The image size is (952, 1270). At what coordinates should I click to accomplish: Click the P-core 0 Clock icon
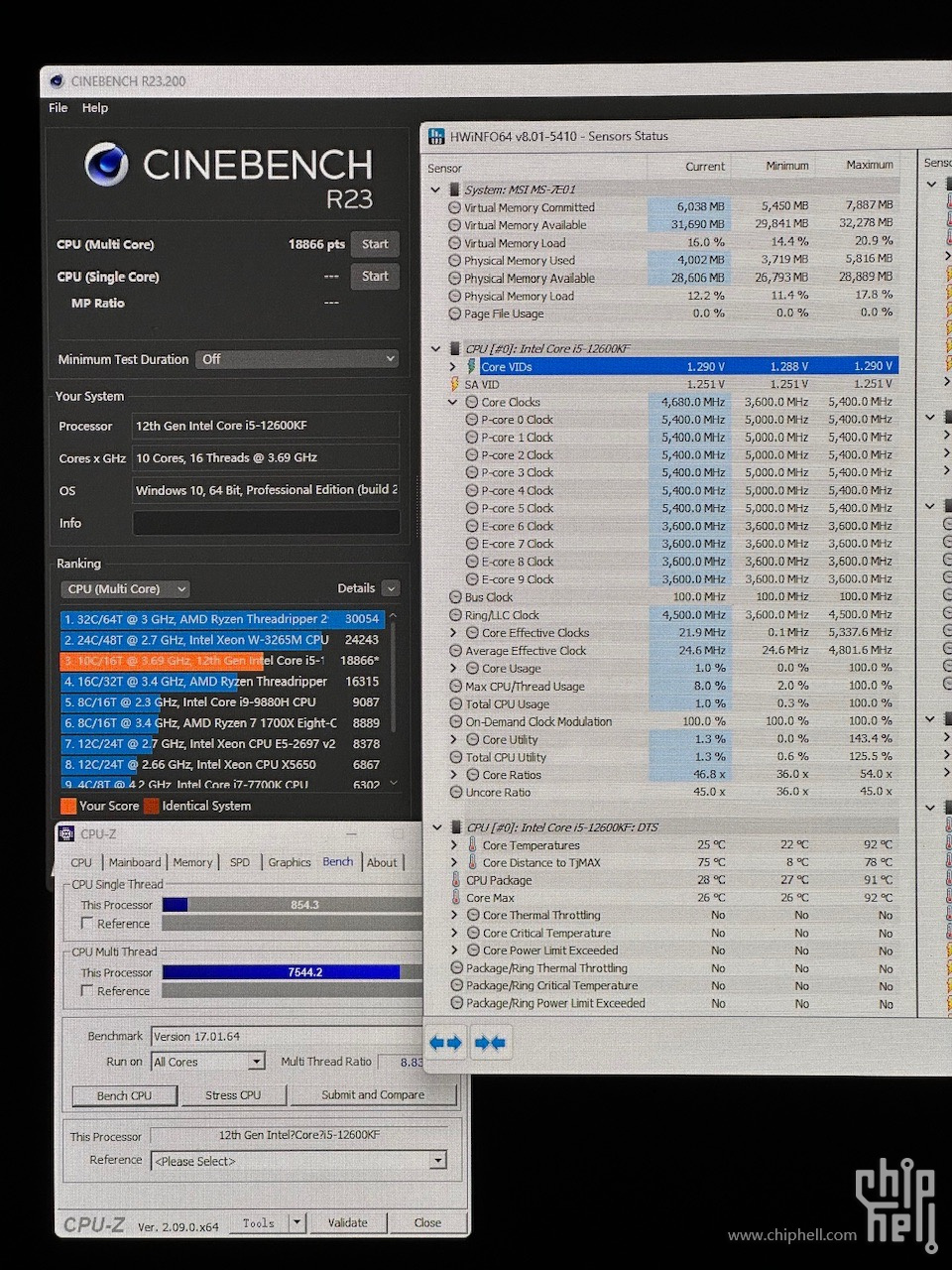(x=472, y=420)
